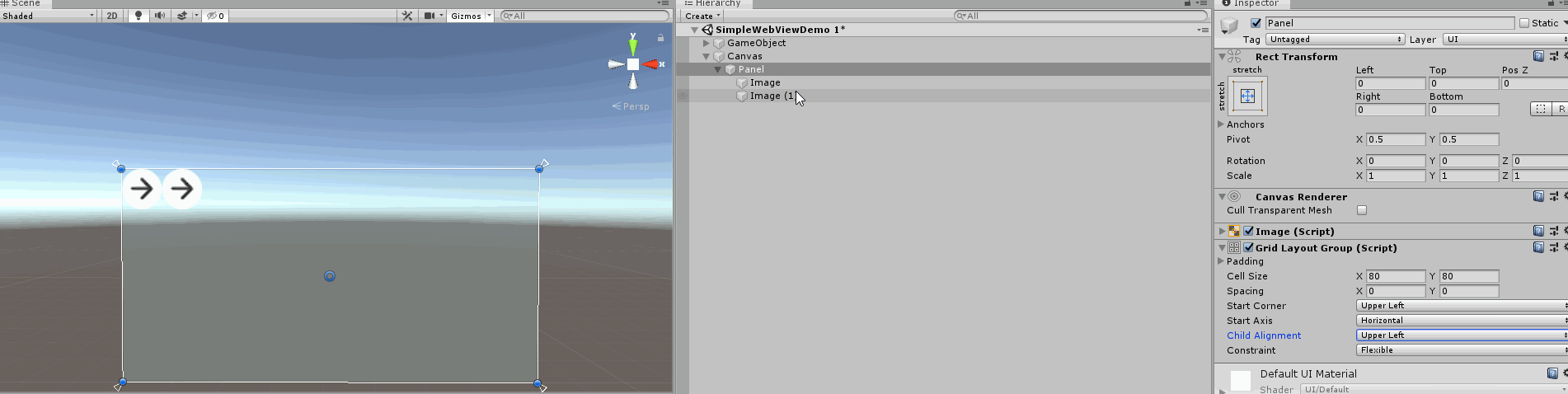Toggle the Panel active checkbox
Viewport: 1568px width, 394px height.
click(x=1256, y=23)
